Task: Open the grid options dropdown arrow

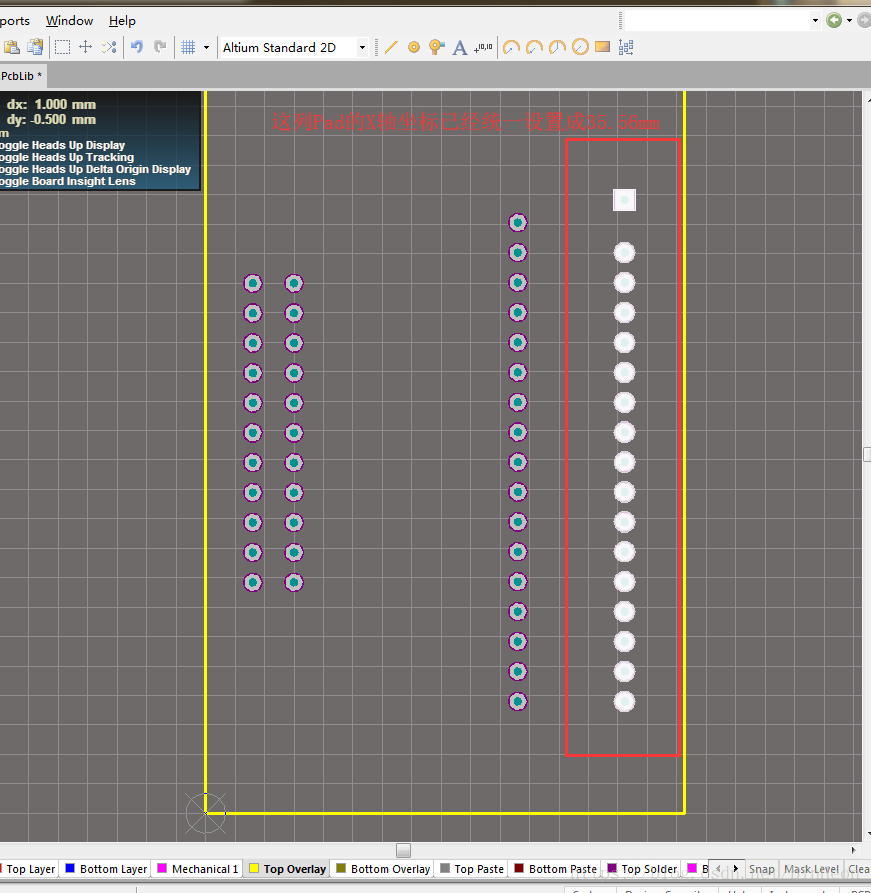Action: click(206, 47)
